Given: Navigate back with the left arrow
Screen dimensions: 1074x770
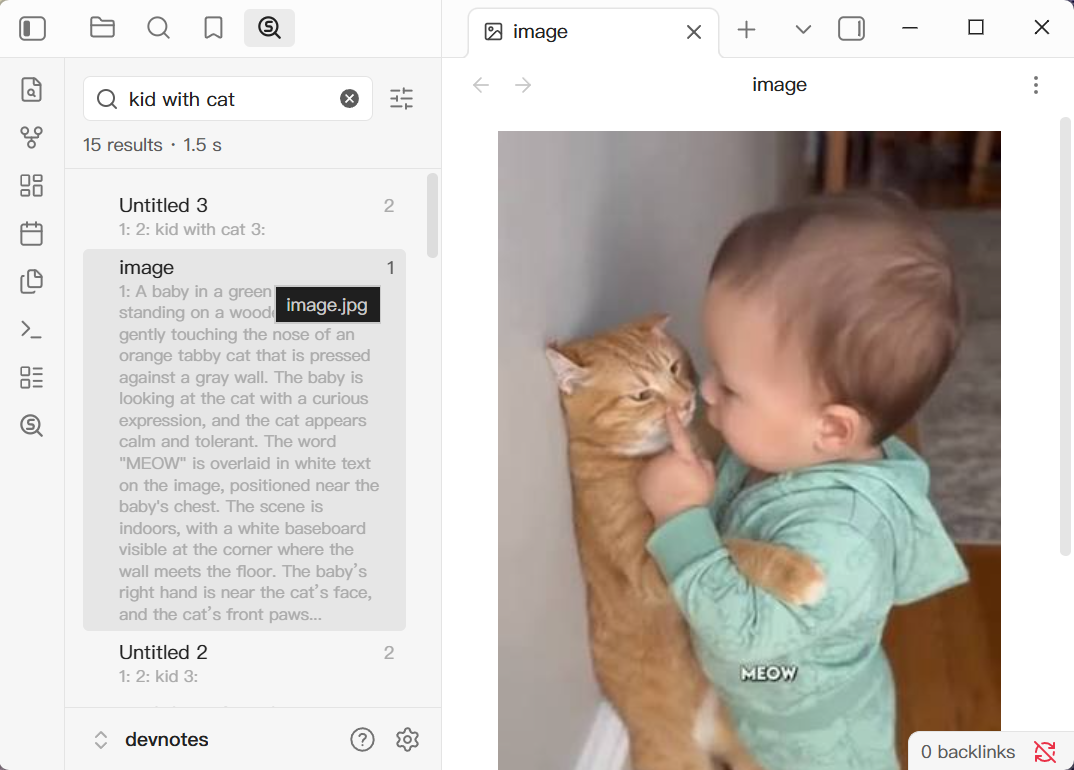Looking at the screenshot, I should point(481,85).
